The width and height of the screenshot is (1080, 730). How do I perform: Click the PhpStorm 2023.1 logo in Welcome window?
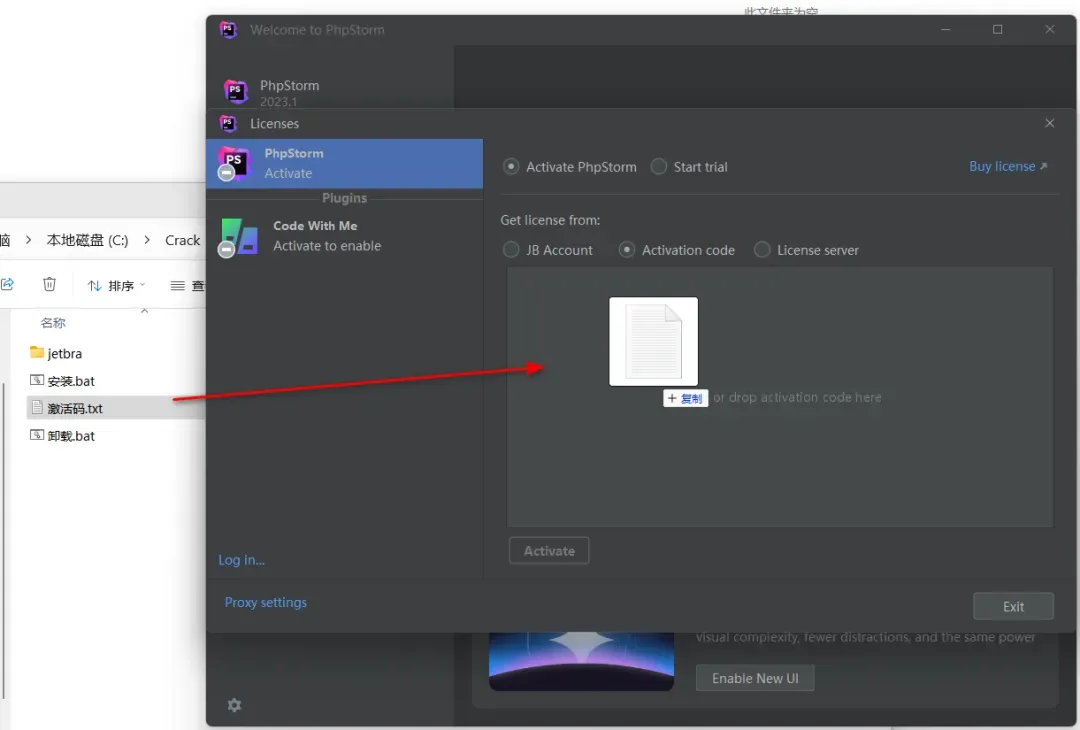tap(236, 92)
